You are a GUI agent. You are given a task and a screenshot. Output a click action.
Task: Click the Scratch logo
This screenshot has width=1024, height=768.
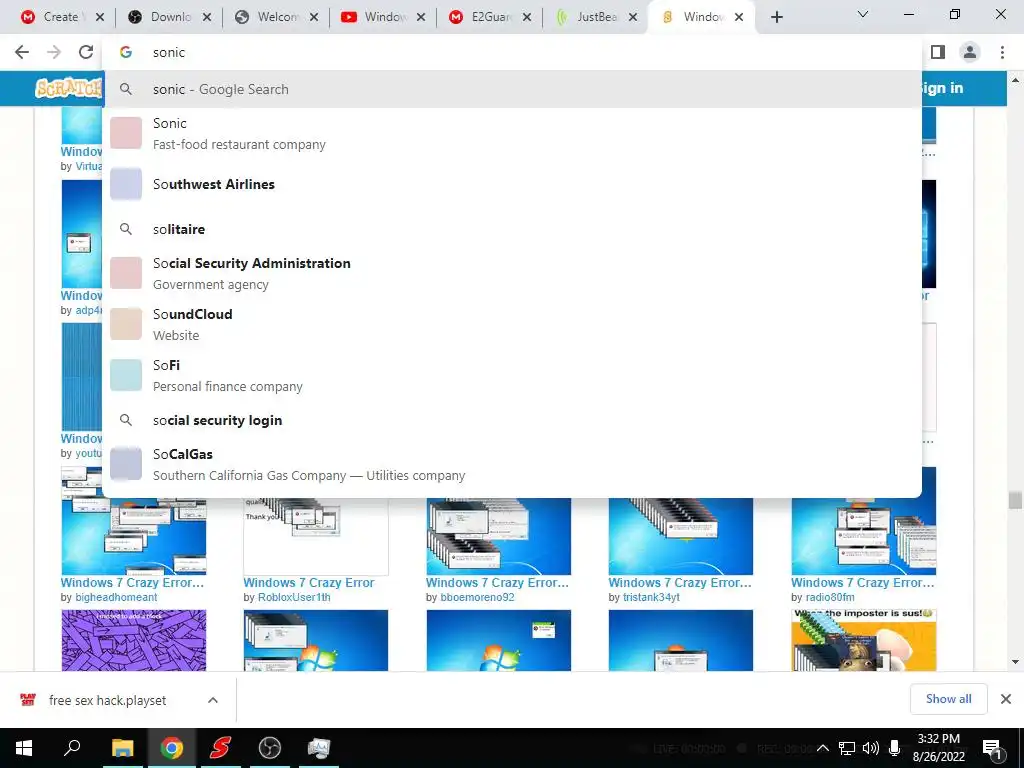click(69, 88)
